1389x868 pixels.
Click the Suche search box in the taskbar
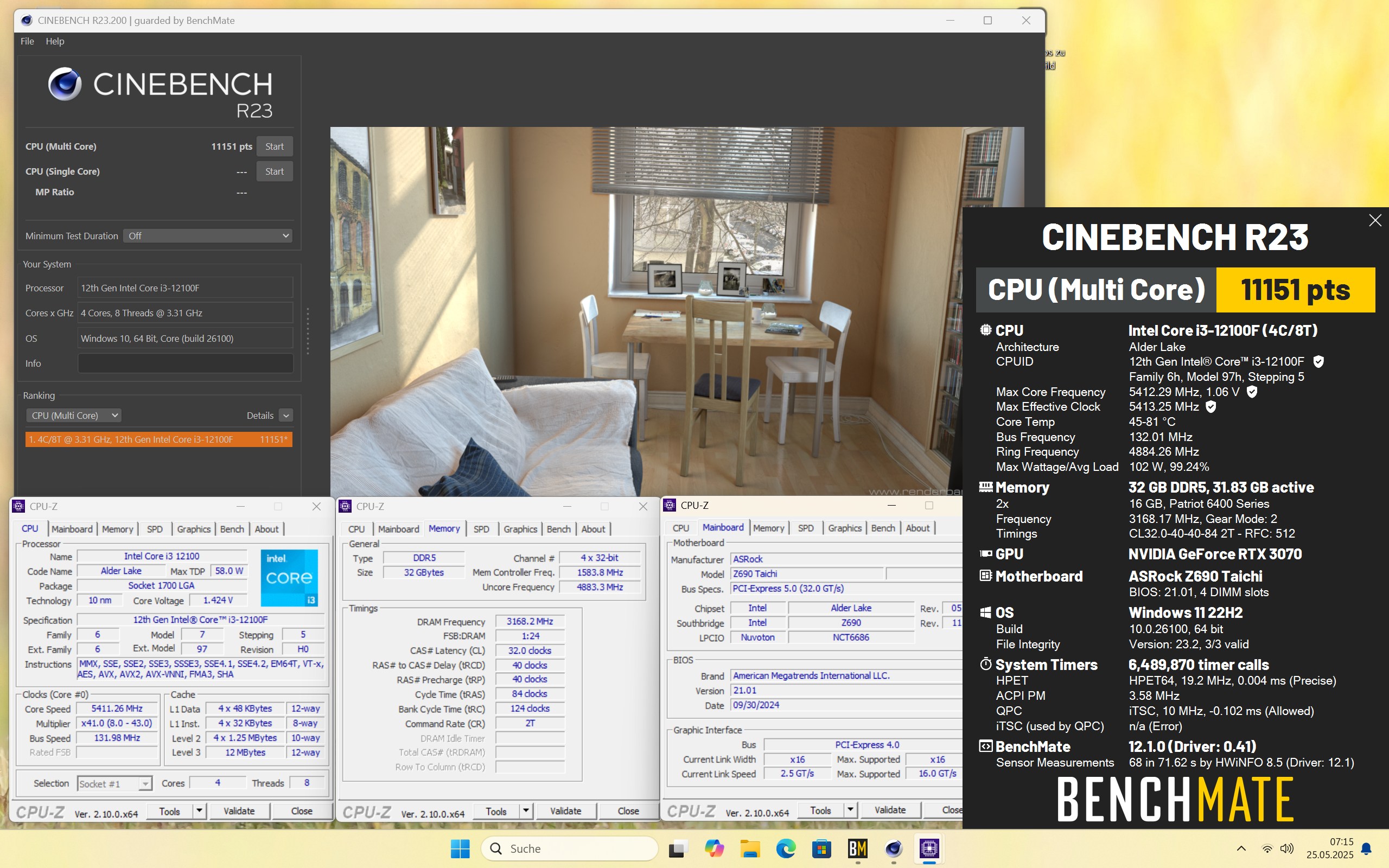pyautogui.click(x=569, y=848)
